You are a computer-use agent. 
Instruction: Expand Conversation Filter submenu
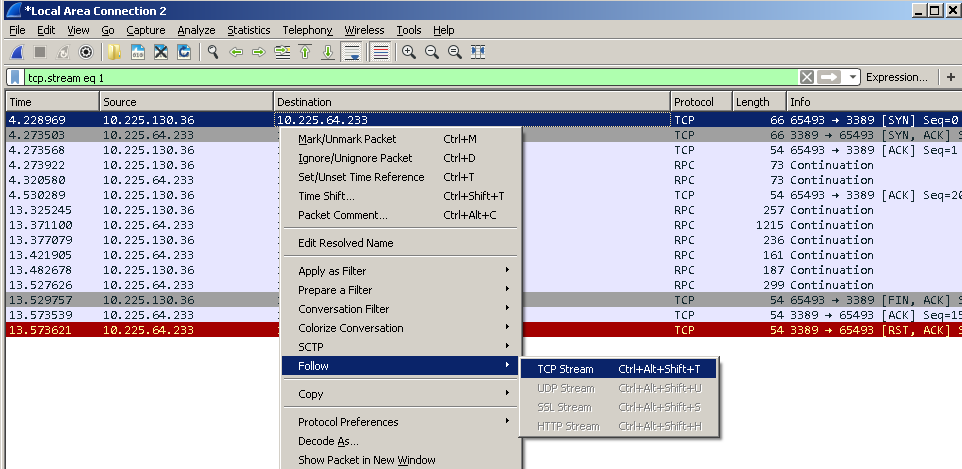(401, 309)
